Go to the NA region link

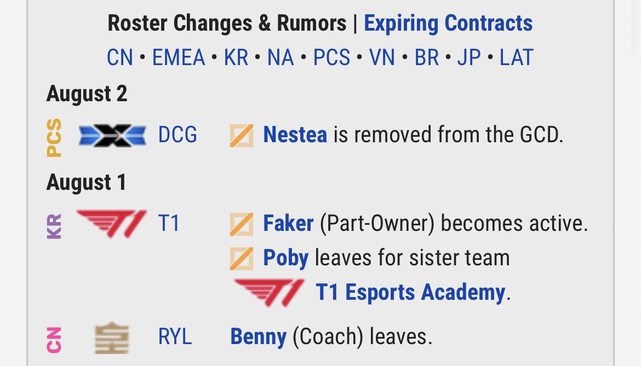(280, 57)
